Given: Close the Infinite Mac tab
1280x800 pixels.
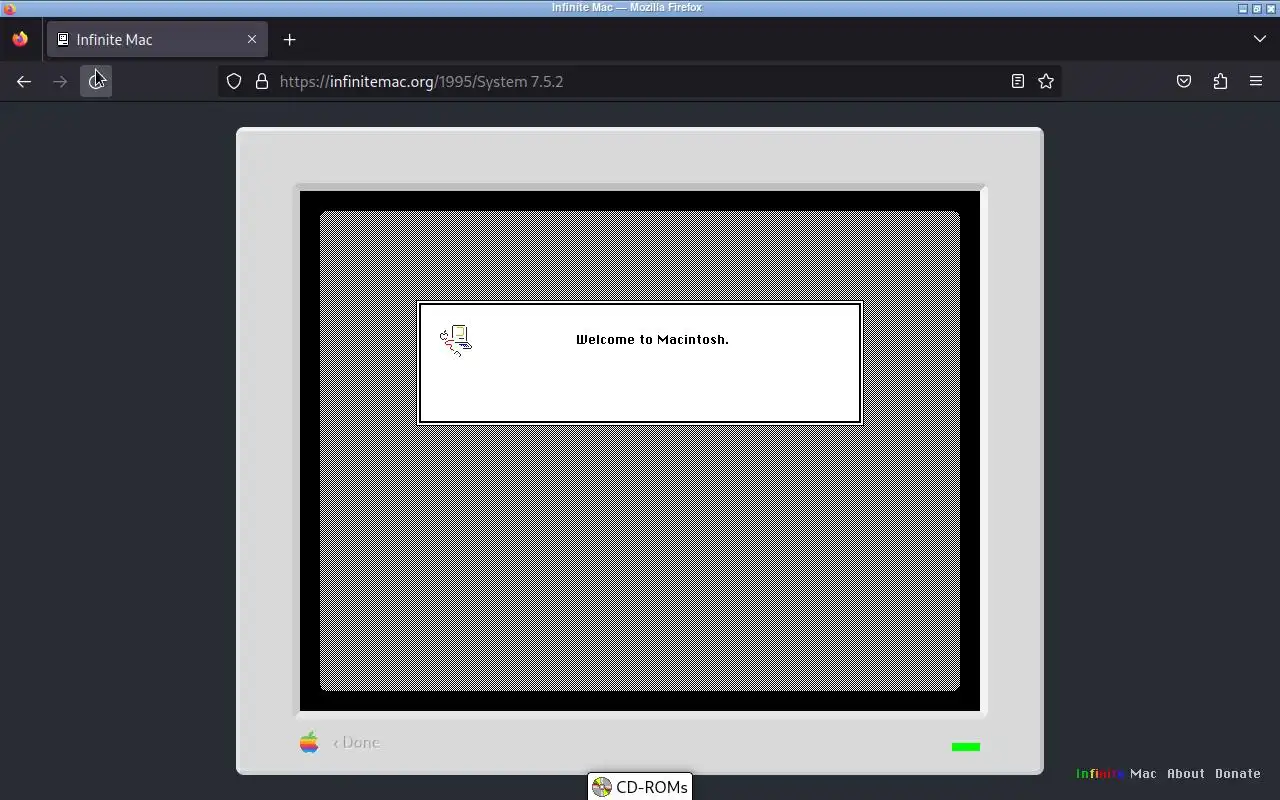Looking at the screenshot, I should [x=252, y=40].
